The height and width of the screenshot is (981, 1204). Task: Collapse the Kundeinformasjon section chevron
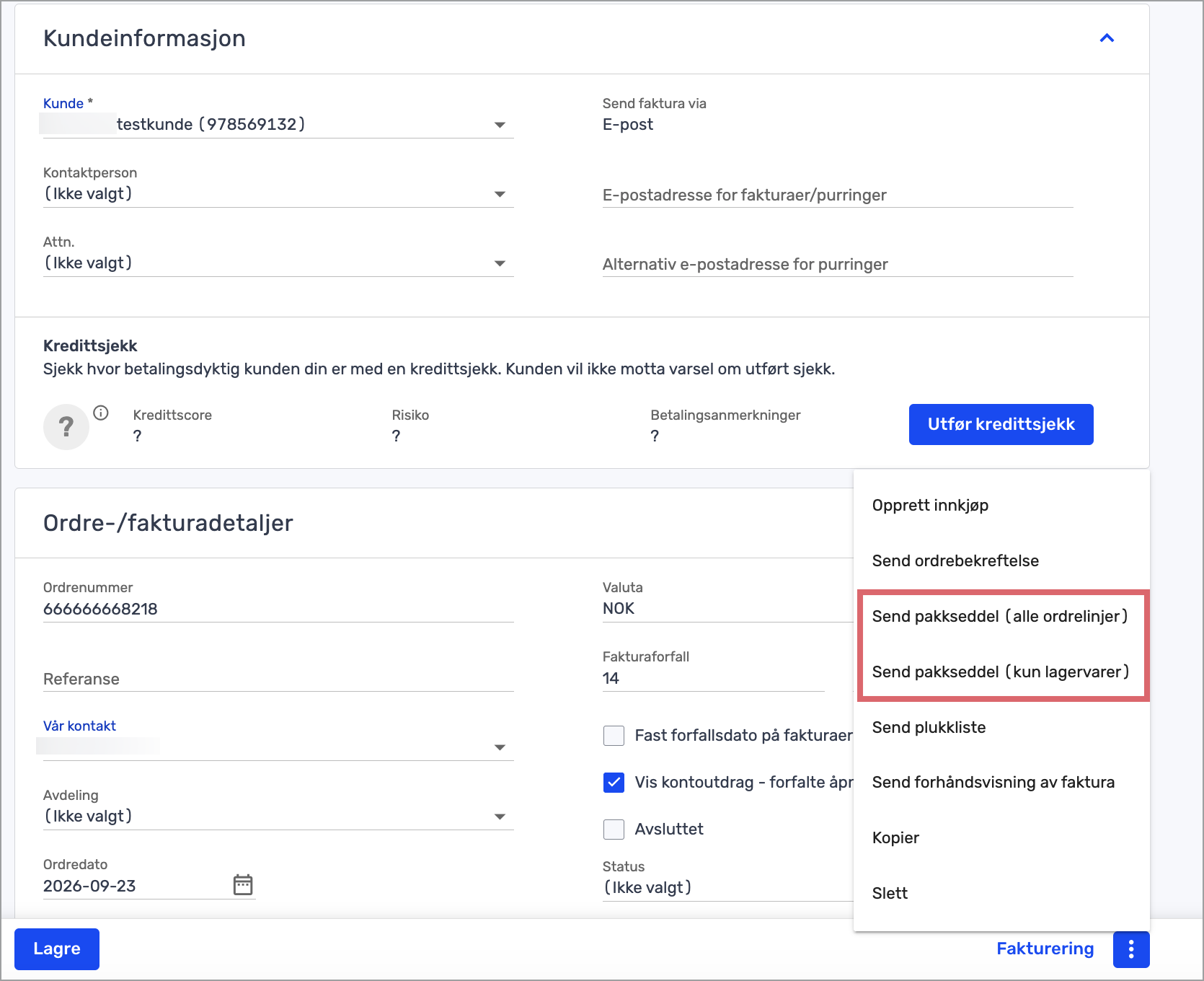[1107, 38]
